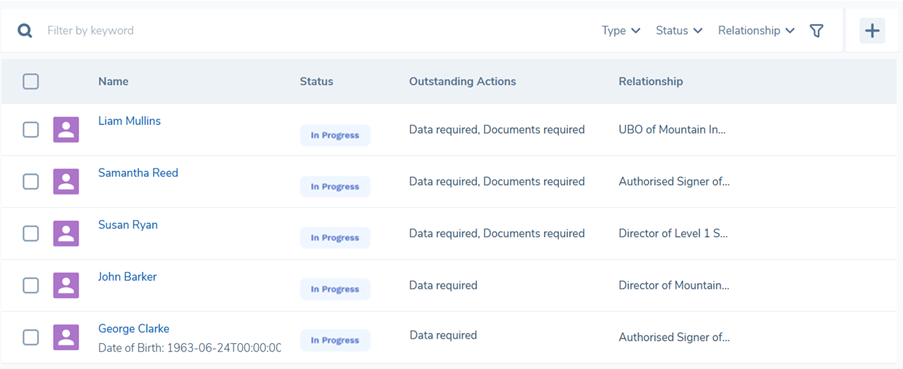This screenshot has width=903, height=369.
Task: Click Director of Level 1 S... relationship
Action: (x=673, y=233)
